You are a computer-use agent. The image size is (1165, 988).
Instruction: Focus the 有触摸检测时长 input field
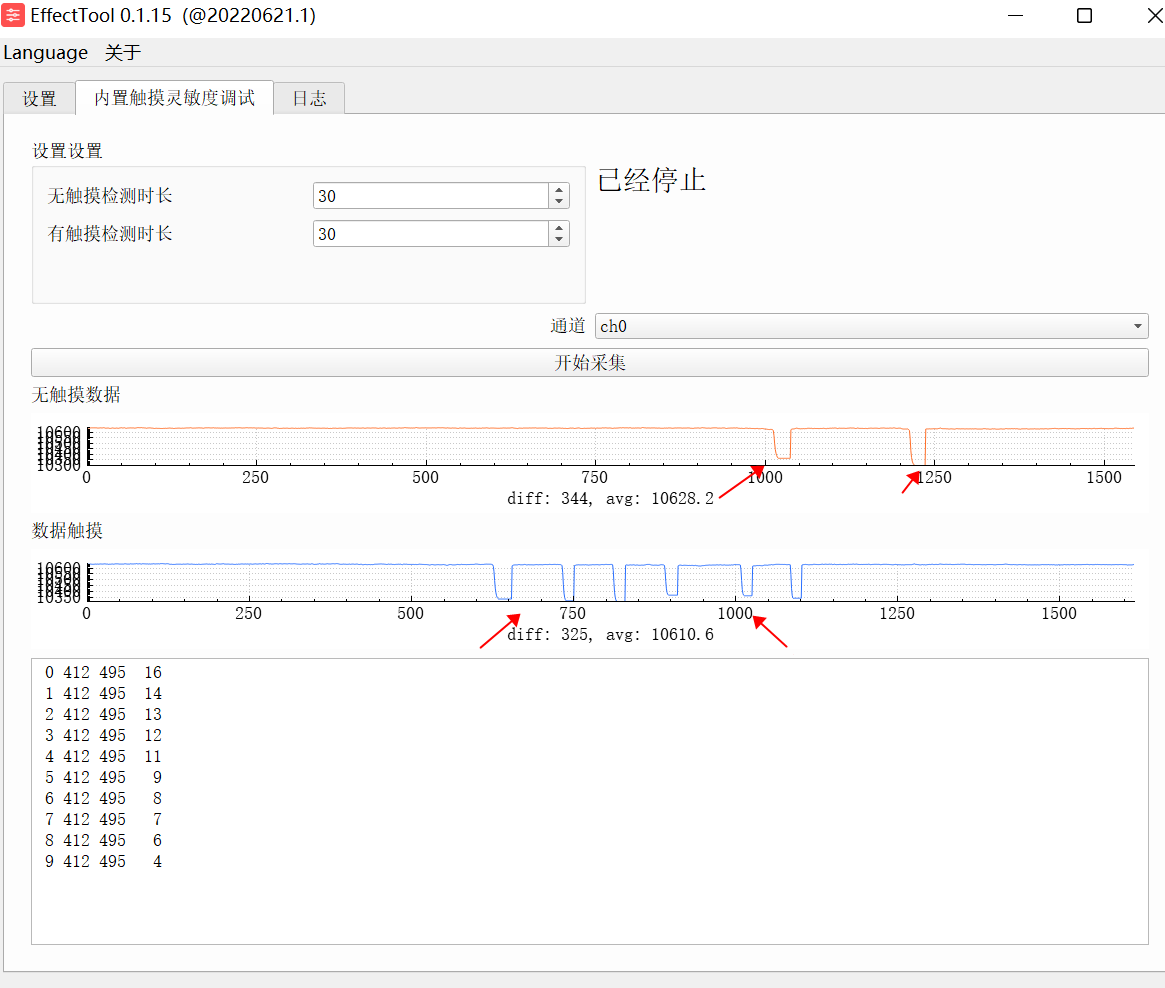(431, 234)
